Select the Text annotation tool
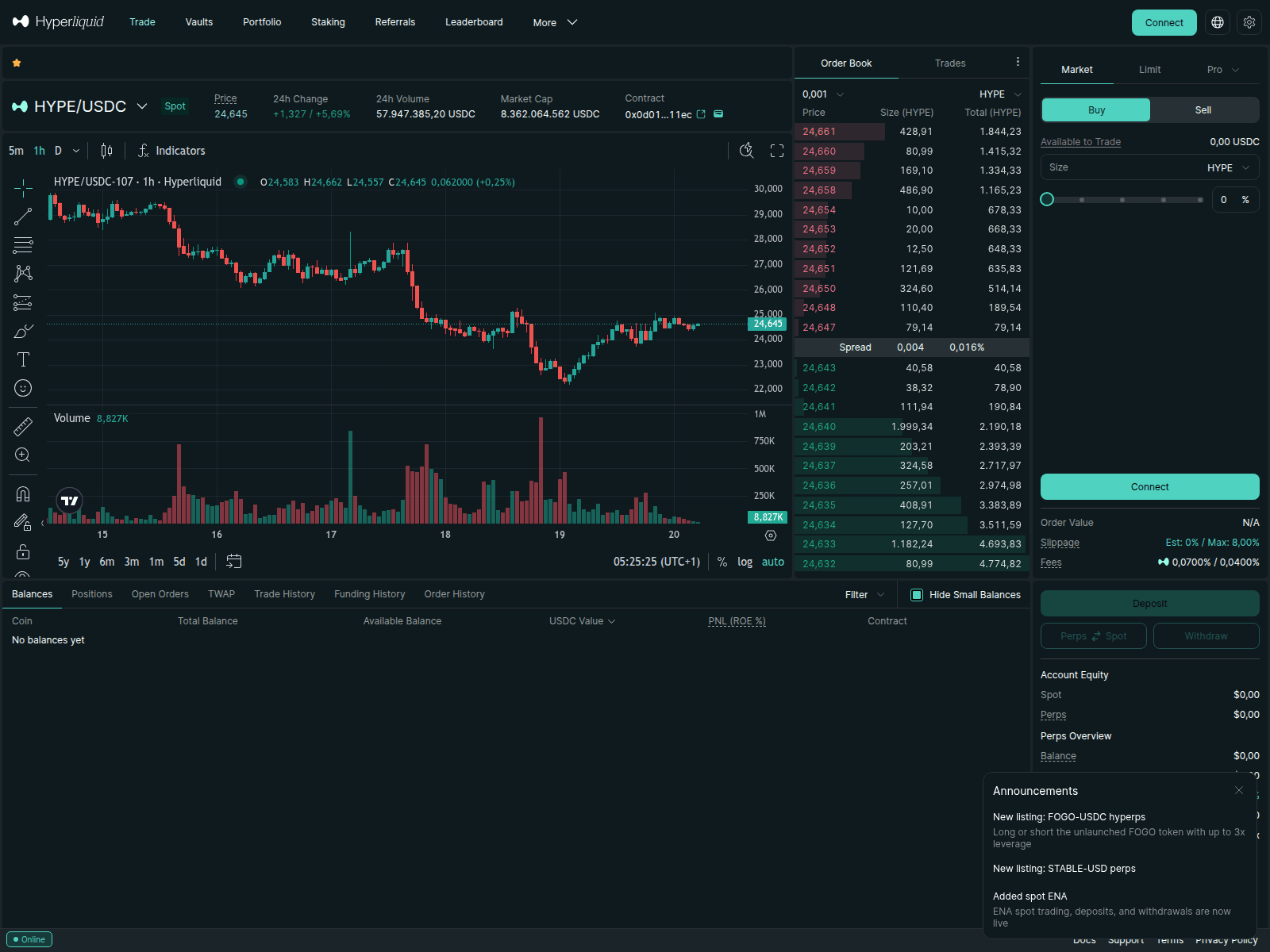 [23, 359]
